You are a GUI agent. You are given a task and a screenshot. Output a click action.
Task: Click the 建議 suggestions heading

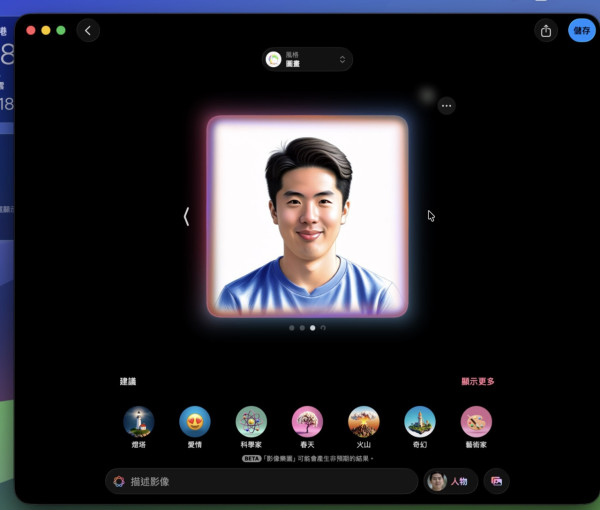coord(128,381)
